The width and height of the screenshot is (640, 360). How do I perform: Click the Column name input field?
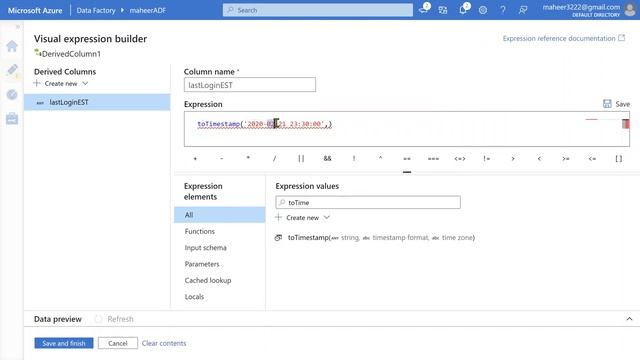[x=250, y=85]
